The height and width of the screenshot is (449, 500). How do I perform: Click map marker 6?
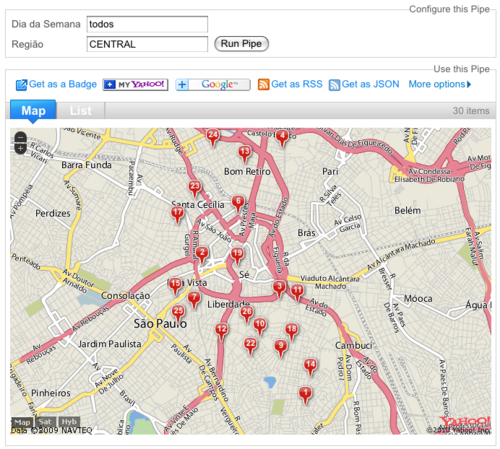click(238, 202)
